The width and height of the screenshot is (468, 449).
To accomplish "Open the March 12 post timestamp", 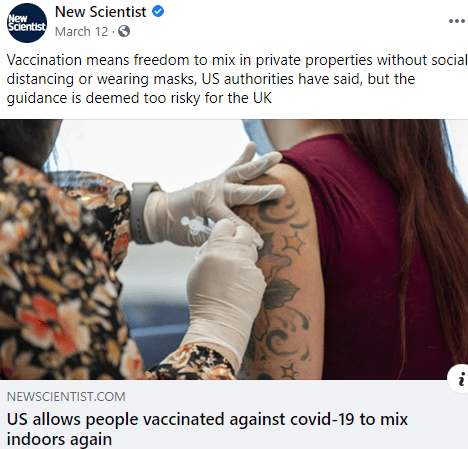I will pos(82,32).
